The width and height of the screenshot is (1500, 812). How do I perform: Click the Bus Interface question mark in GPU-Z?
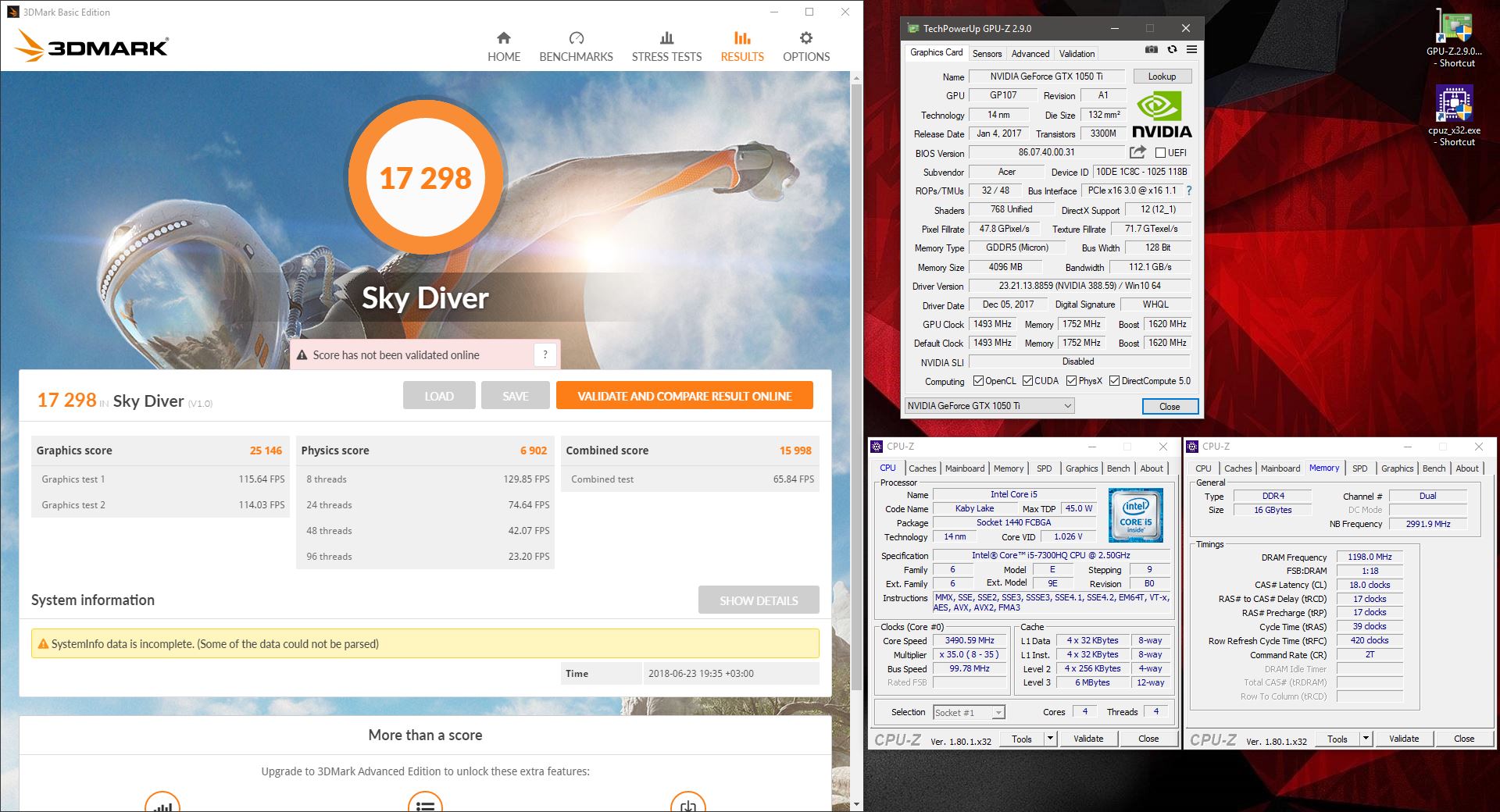click(x=1189, y=191)
